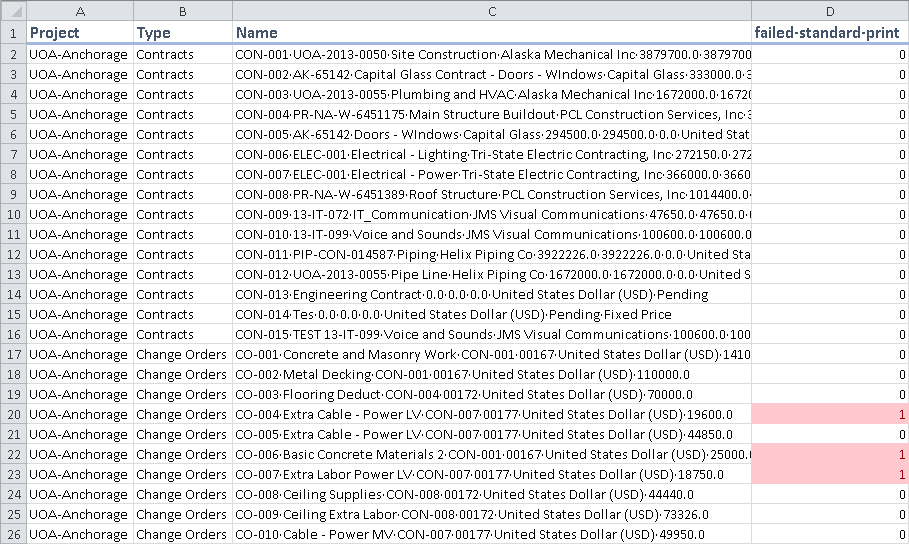Select row 20 header
The width and height of the screenshot is (909, 544).
[x=13, y=415]
